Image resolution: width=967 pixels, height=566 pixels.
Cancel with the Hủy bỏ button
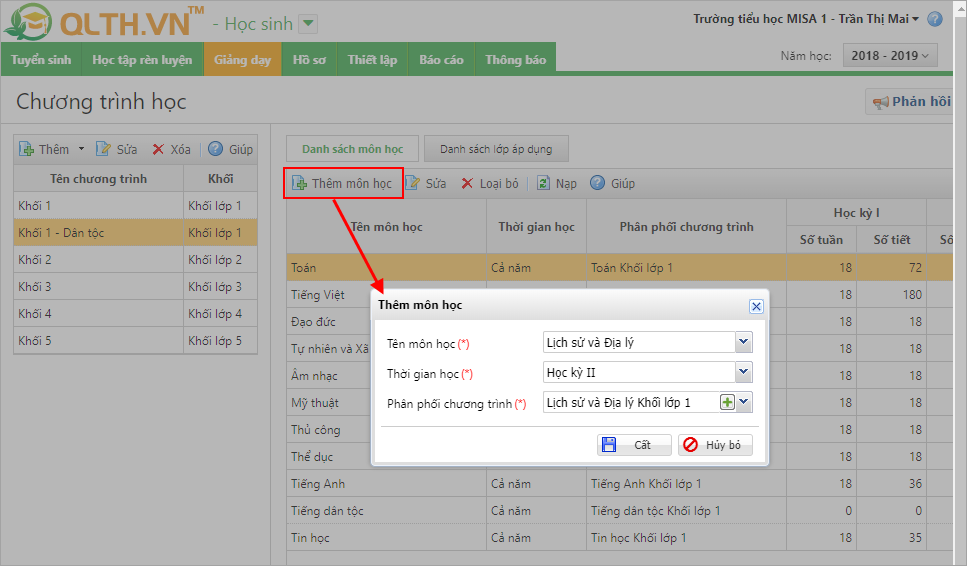[x=715, y=445]
